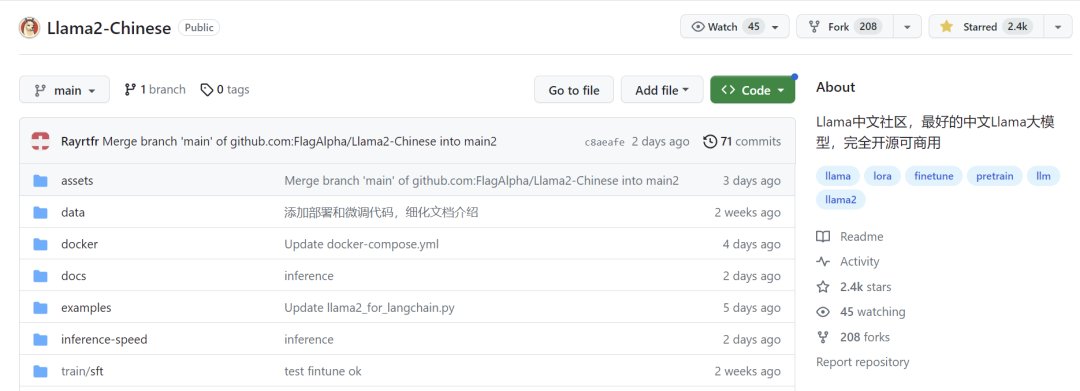Viewport: 1080px width, 391px height.
Task: Click the Go to file button
Action: point(574,90)
